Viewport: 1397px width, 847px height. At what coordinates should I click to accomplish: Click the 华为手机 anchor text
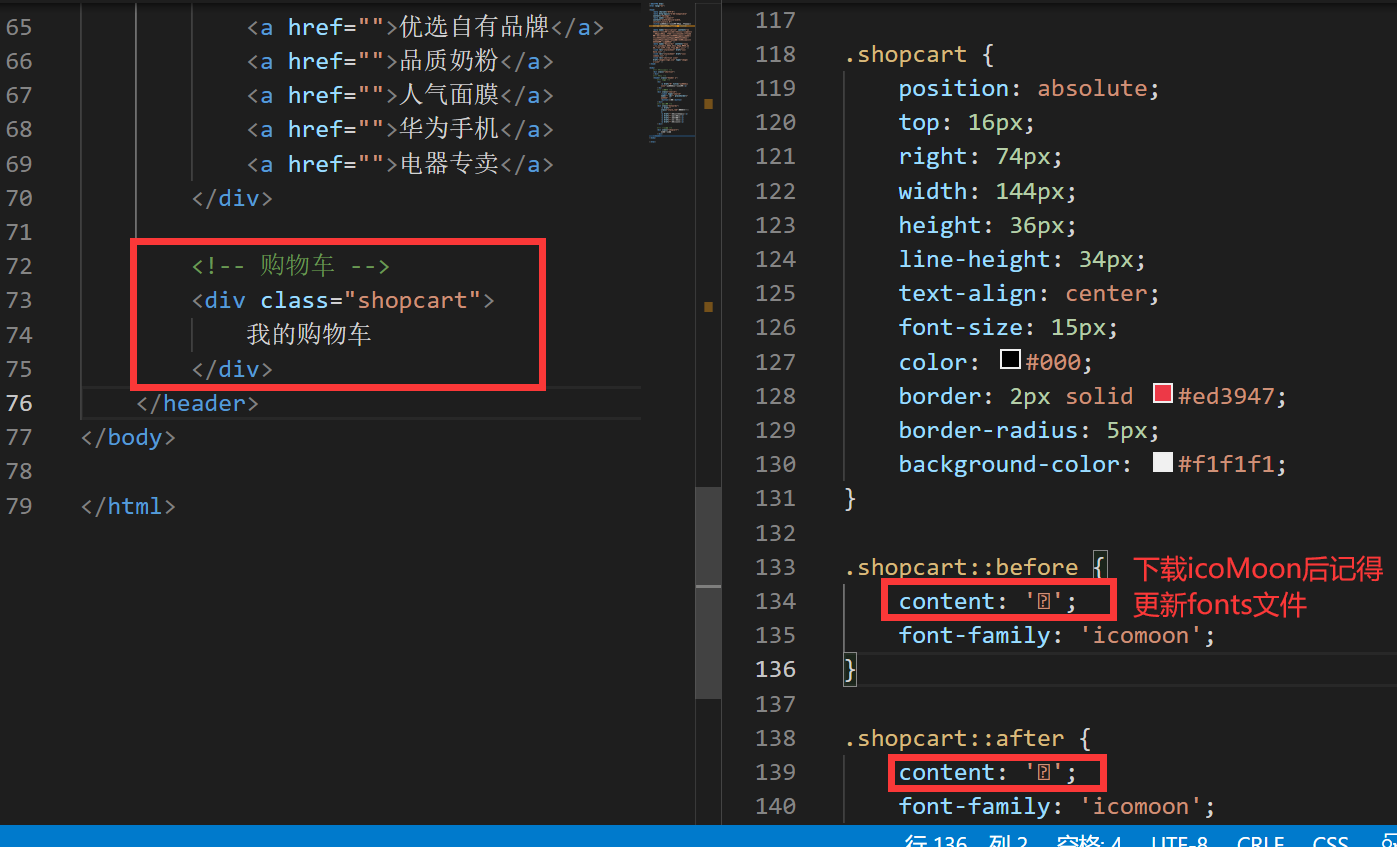click(449, 129)
